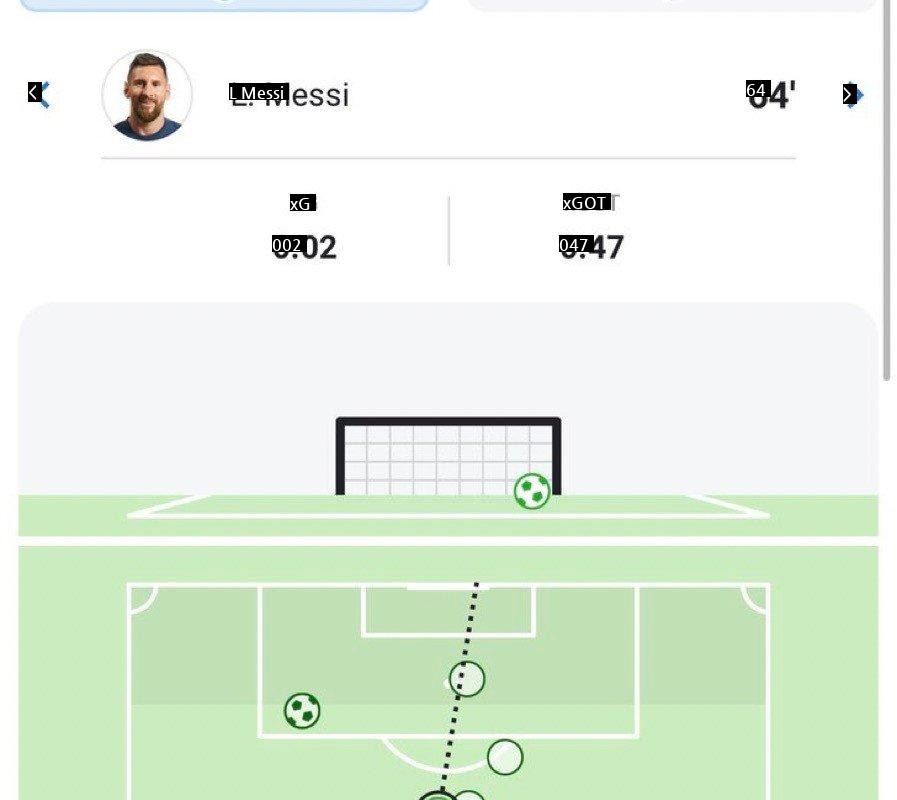Switch to the left top tab
The image size is (897, 800).
[224, 5]
